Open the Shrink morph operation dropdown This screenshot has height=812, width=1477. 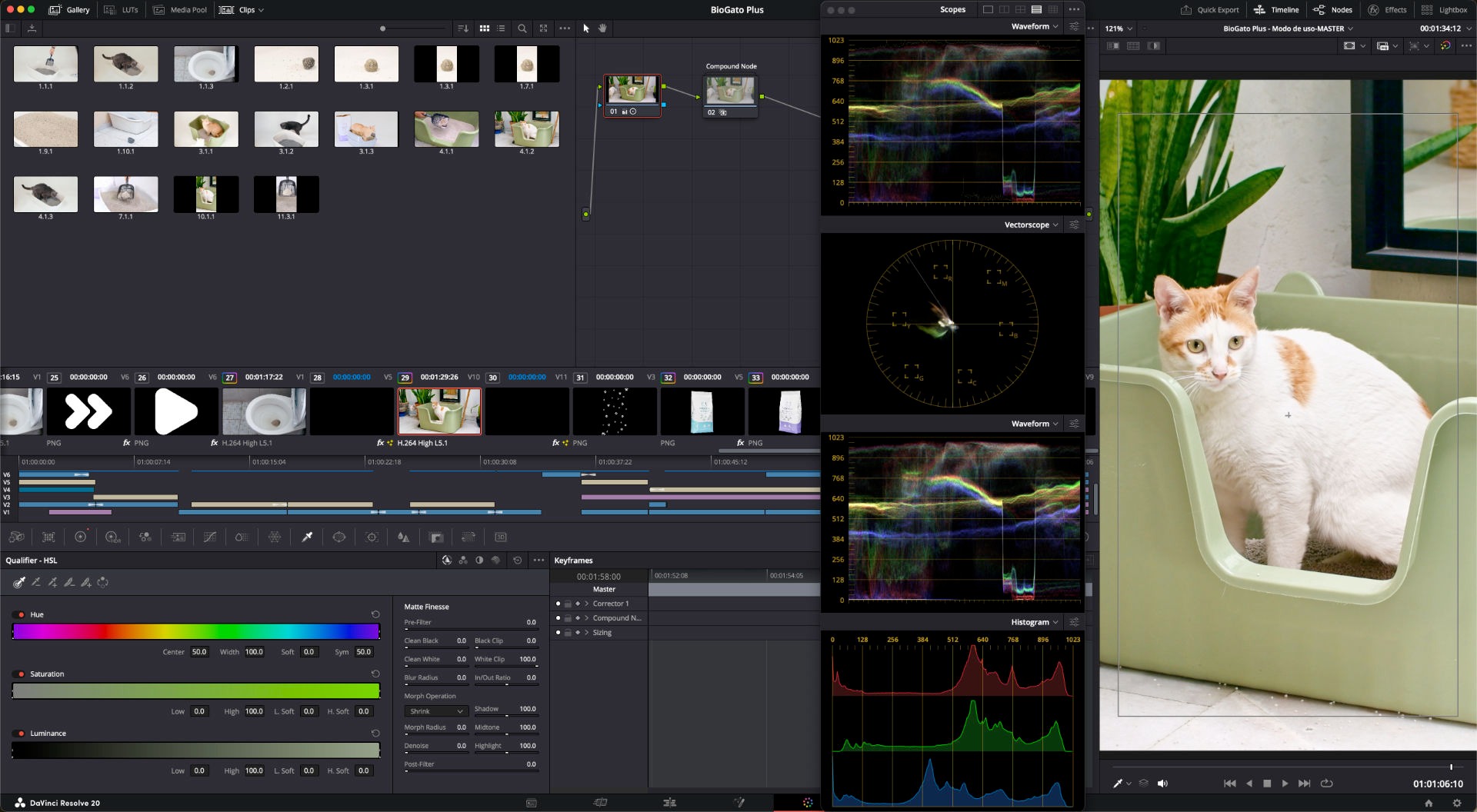435,711
